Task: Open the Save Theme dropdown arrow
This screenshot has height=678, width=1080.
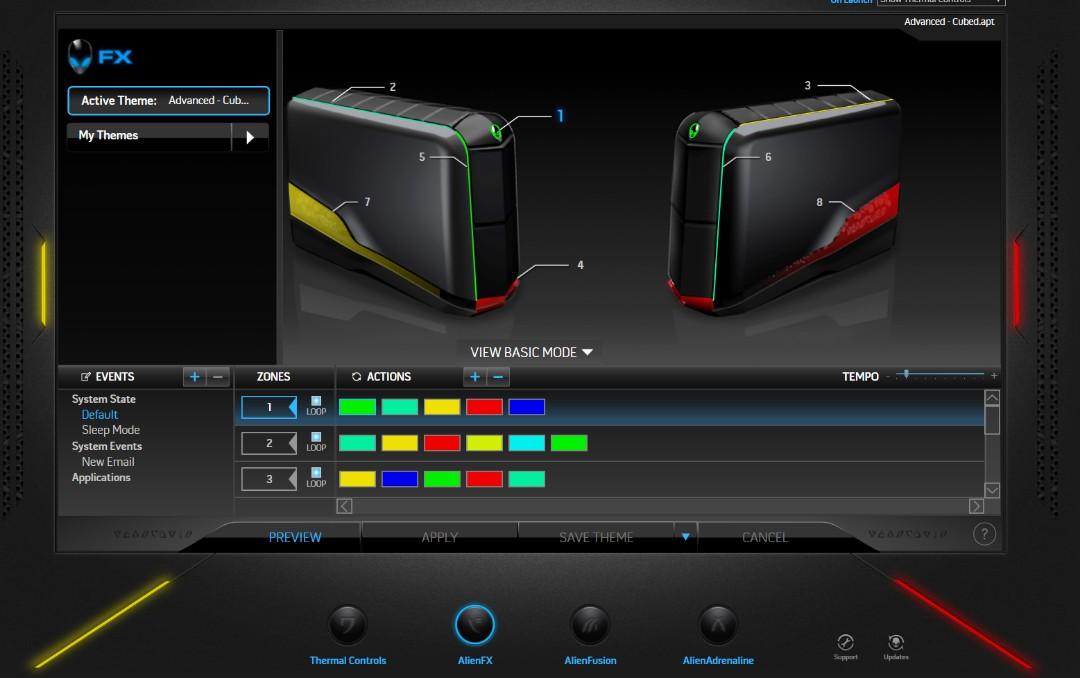Action: coord(685,537)
